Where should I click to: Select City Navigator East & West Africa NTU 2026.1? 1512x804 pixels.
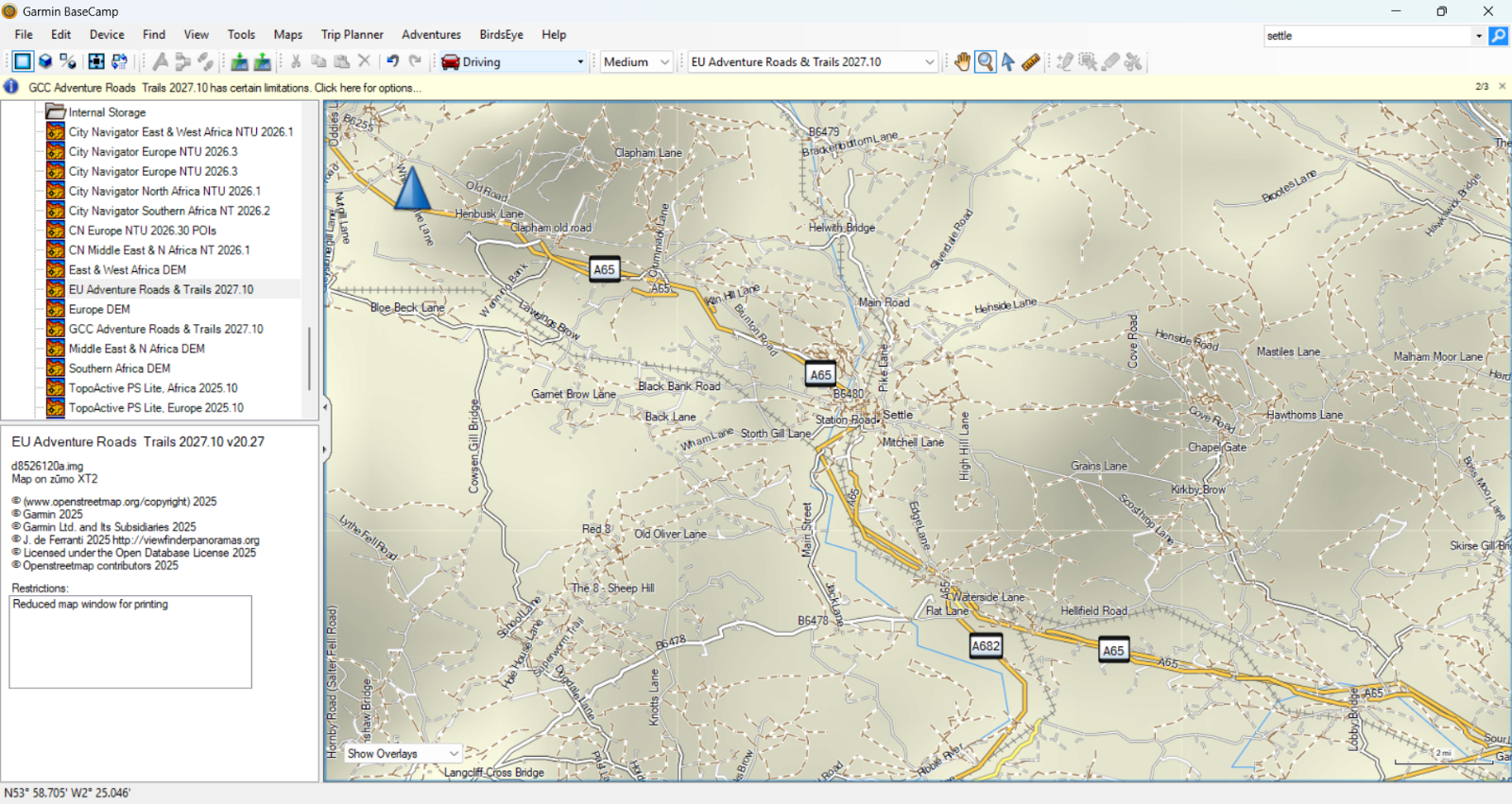(x=180, y=132)
